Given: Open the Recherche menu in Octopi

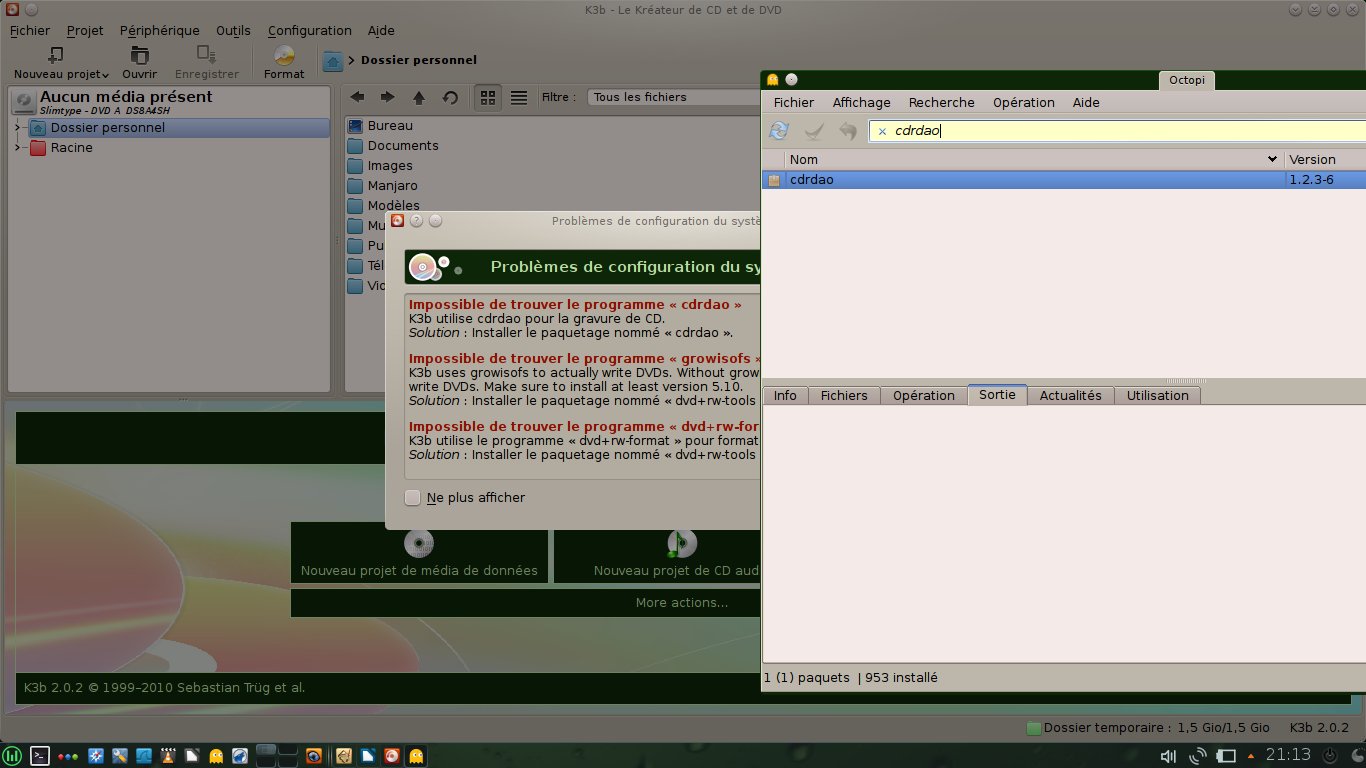Looking at the screenshot, I should [x=942, y=102].
